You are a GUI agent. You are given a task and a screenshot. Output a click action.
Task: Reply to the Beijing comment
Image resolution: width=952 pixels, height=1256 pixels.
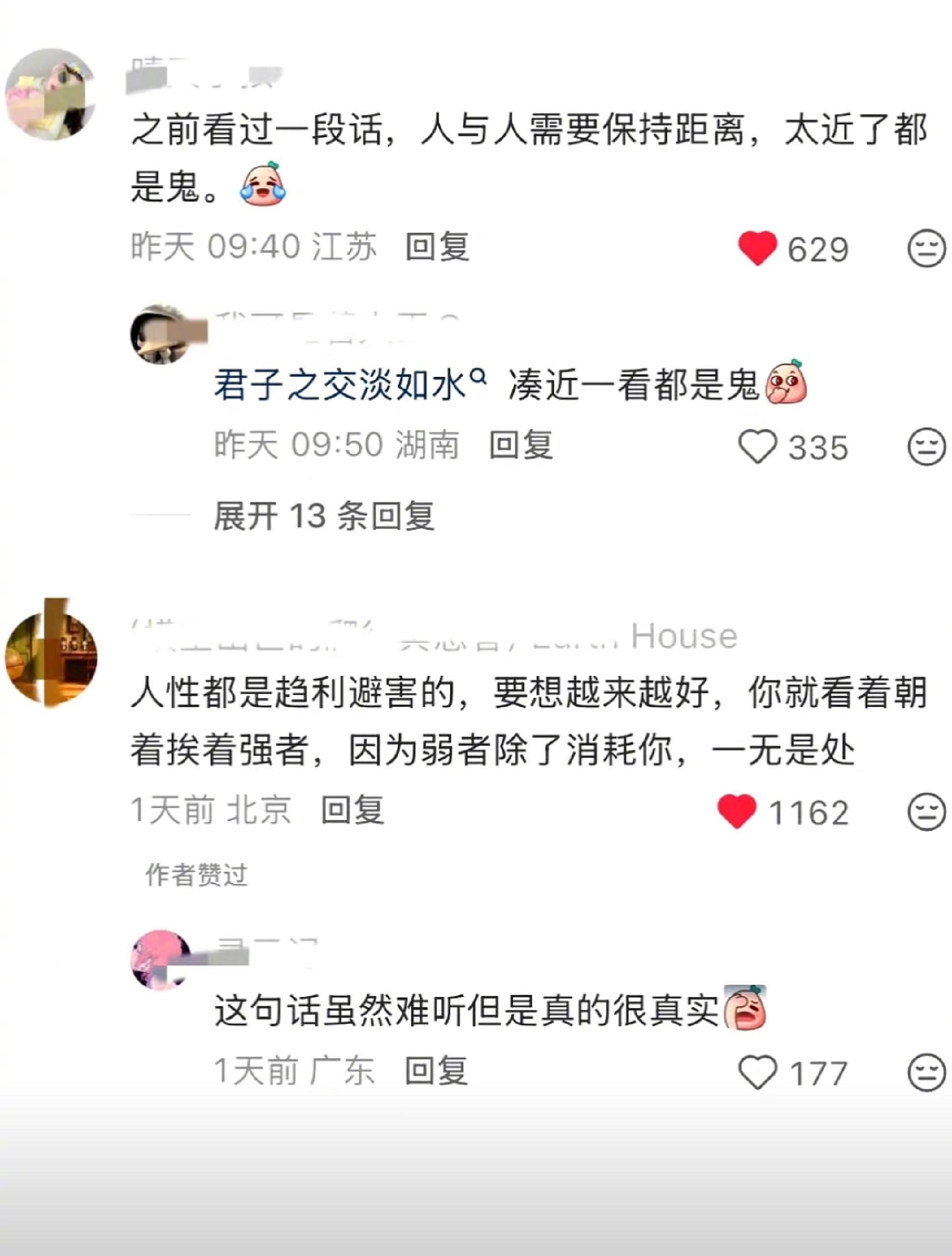pos(353,810)
